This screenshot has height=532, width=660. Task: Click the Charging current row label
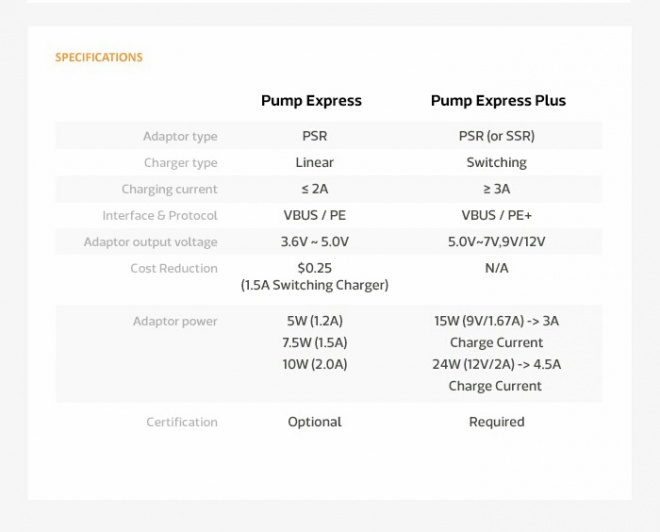click(169, 189)
